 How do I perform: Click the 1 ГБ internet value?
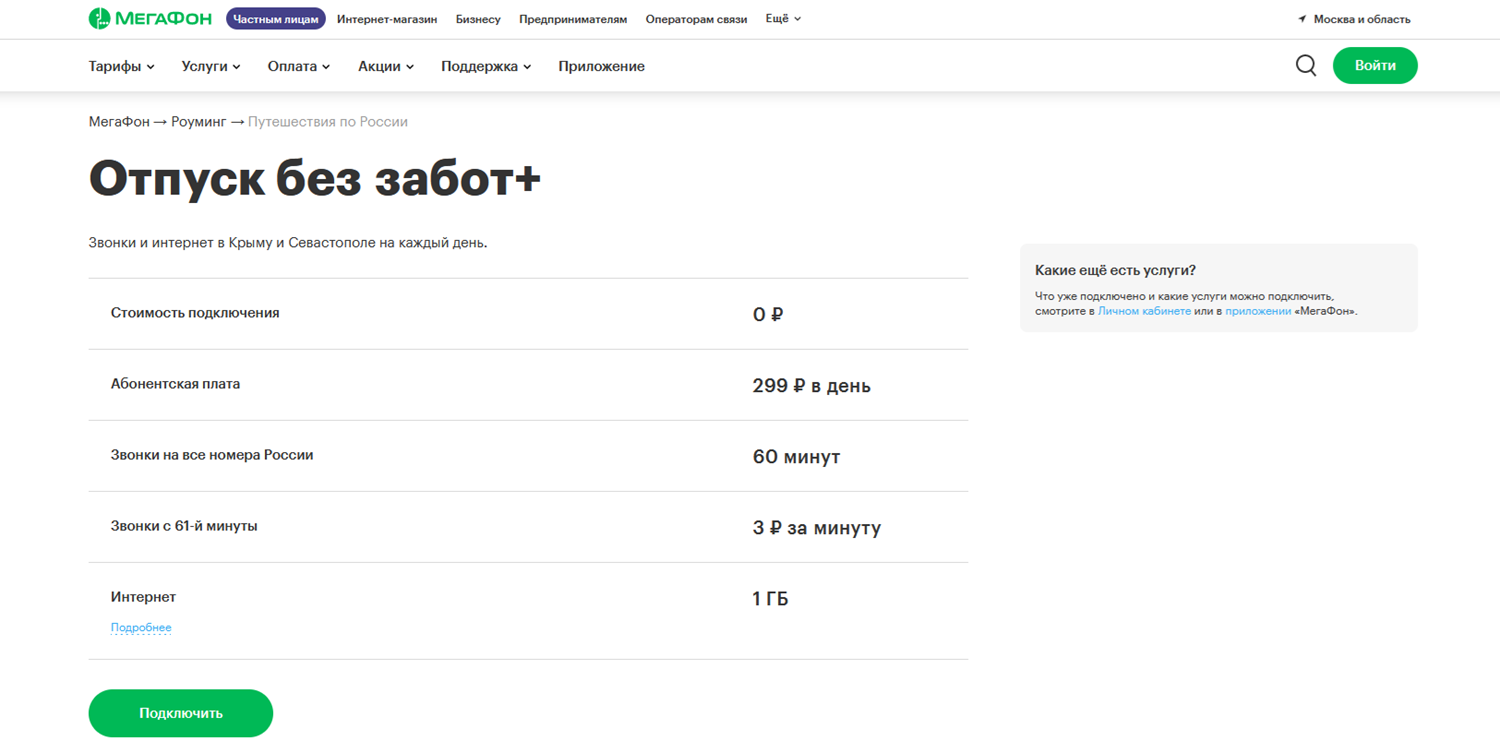pos(770,599)
